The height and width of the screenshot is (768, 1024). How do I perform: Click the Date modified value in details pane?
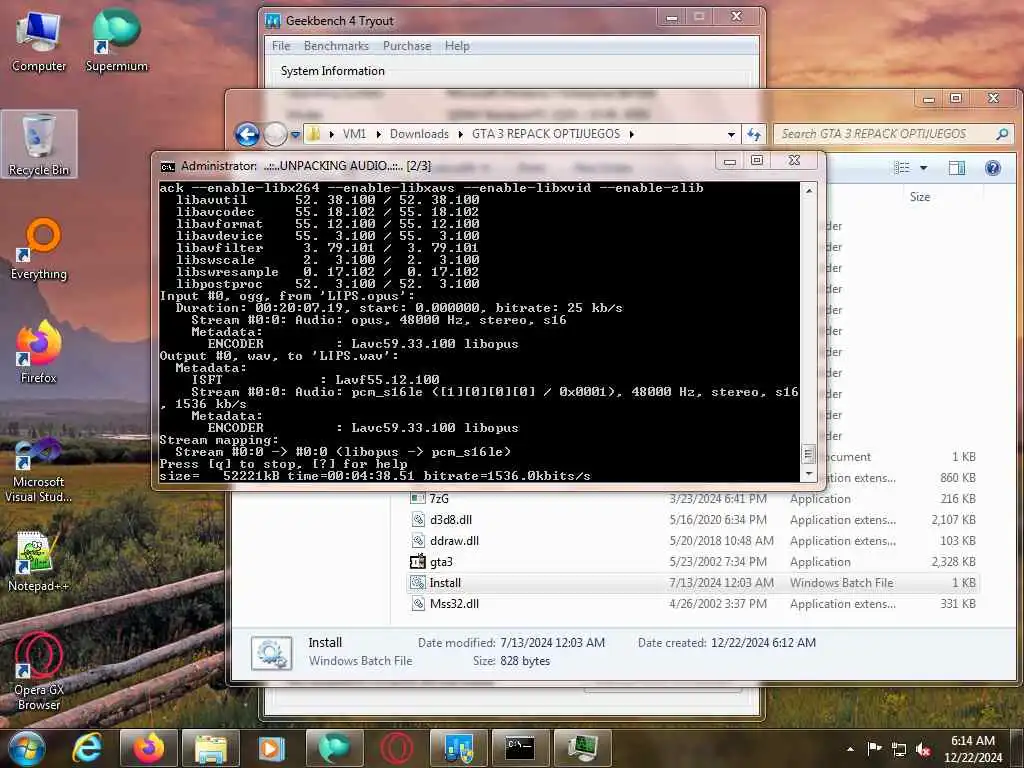552,643
